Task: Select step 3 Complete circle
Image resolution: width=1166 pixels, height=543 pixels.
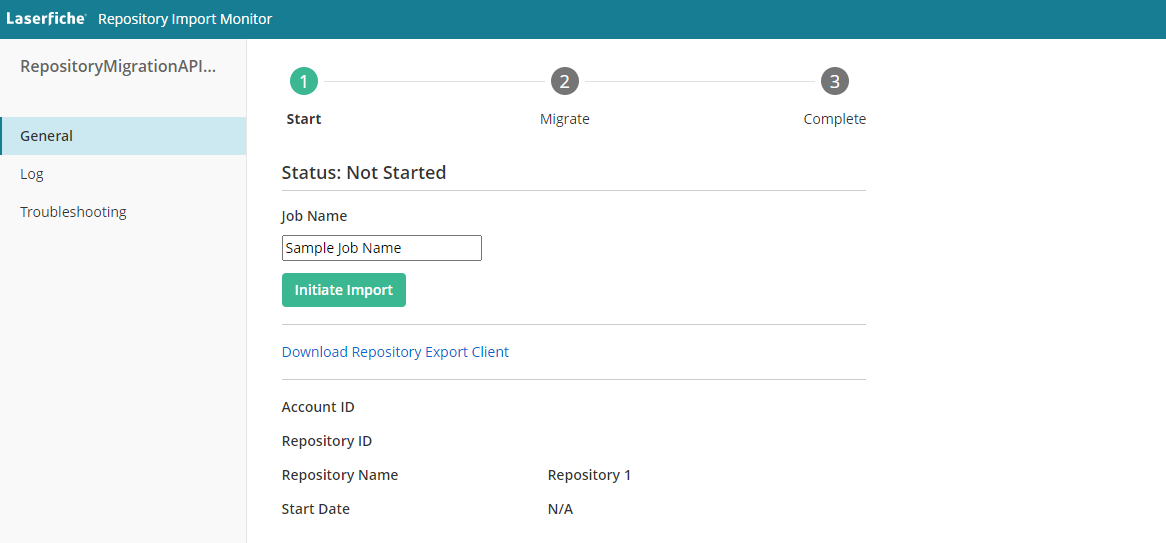Action: pos(835,81)
